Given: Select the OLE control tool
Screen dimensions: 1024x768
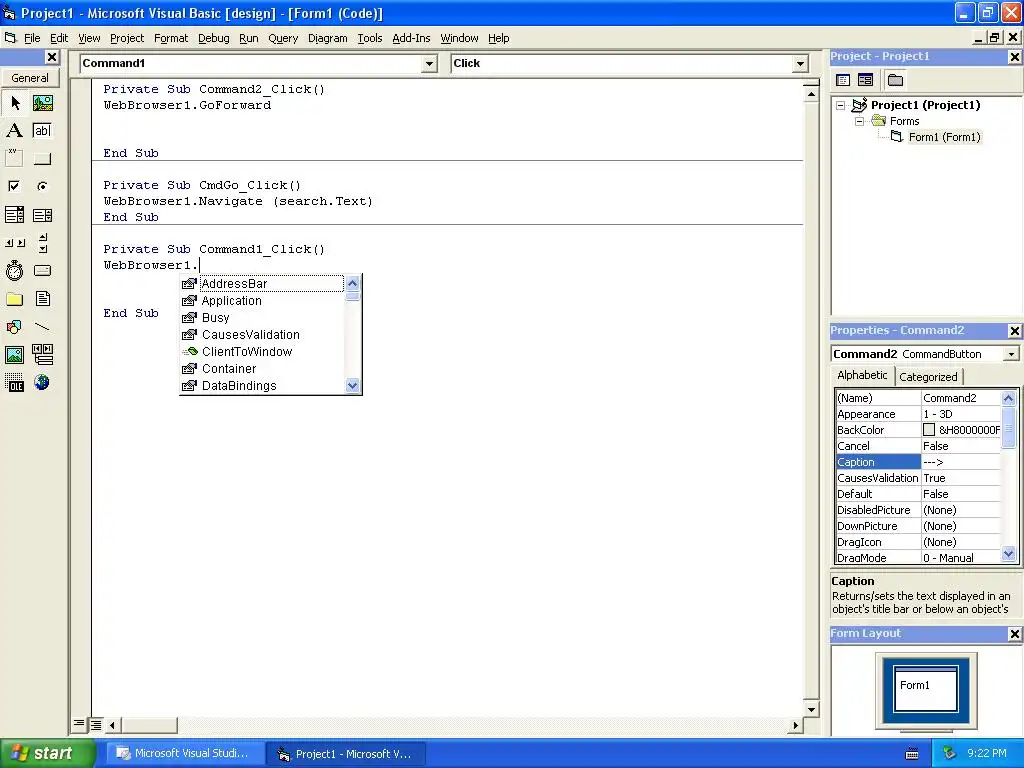Looking at the screenshot, I should 15,383.
